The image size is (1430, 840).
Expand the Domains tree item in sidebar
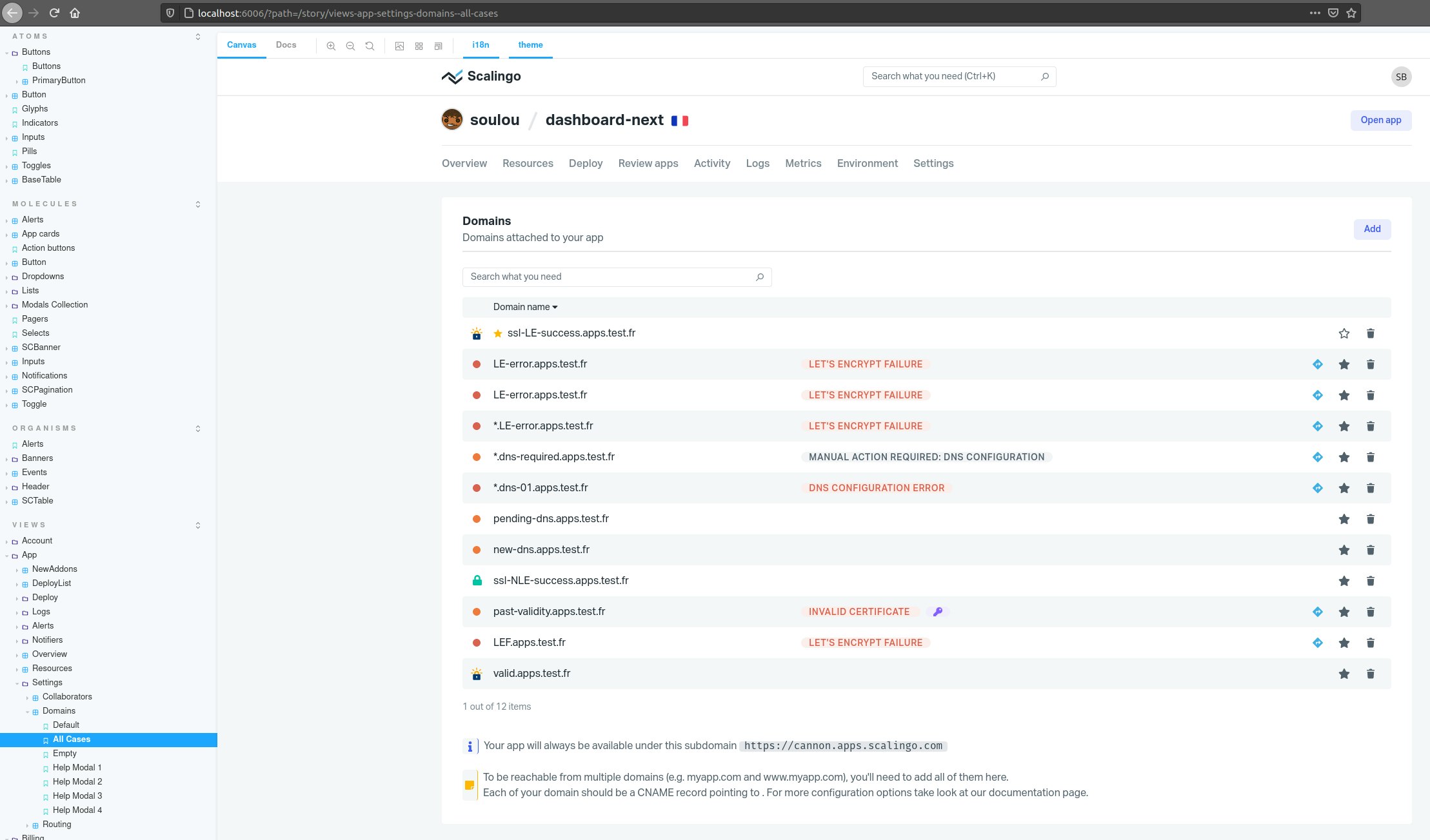click(x=28, y=711)
